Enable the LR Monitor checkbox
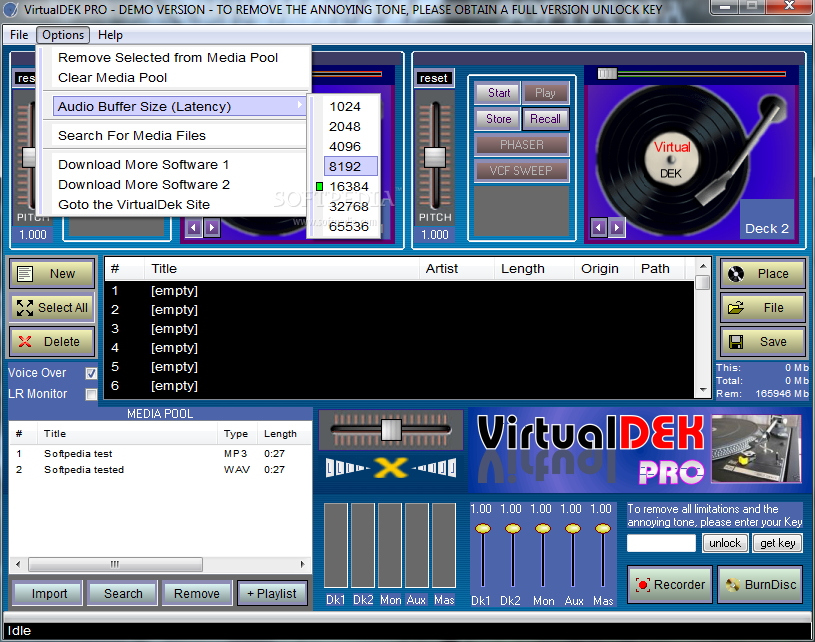 pyautogui.click(x=91, y=395)
